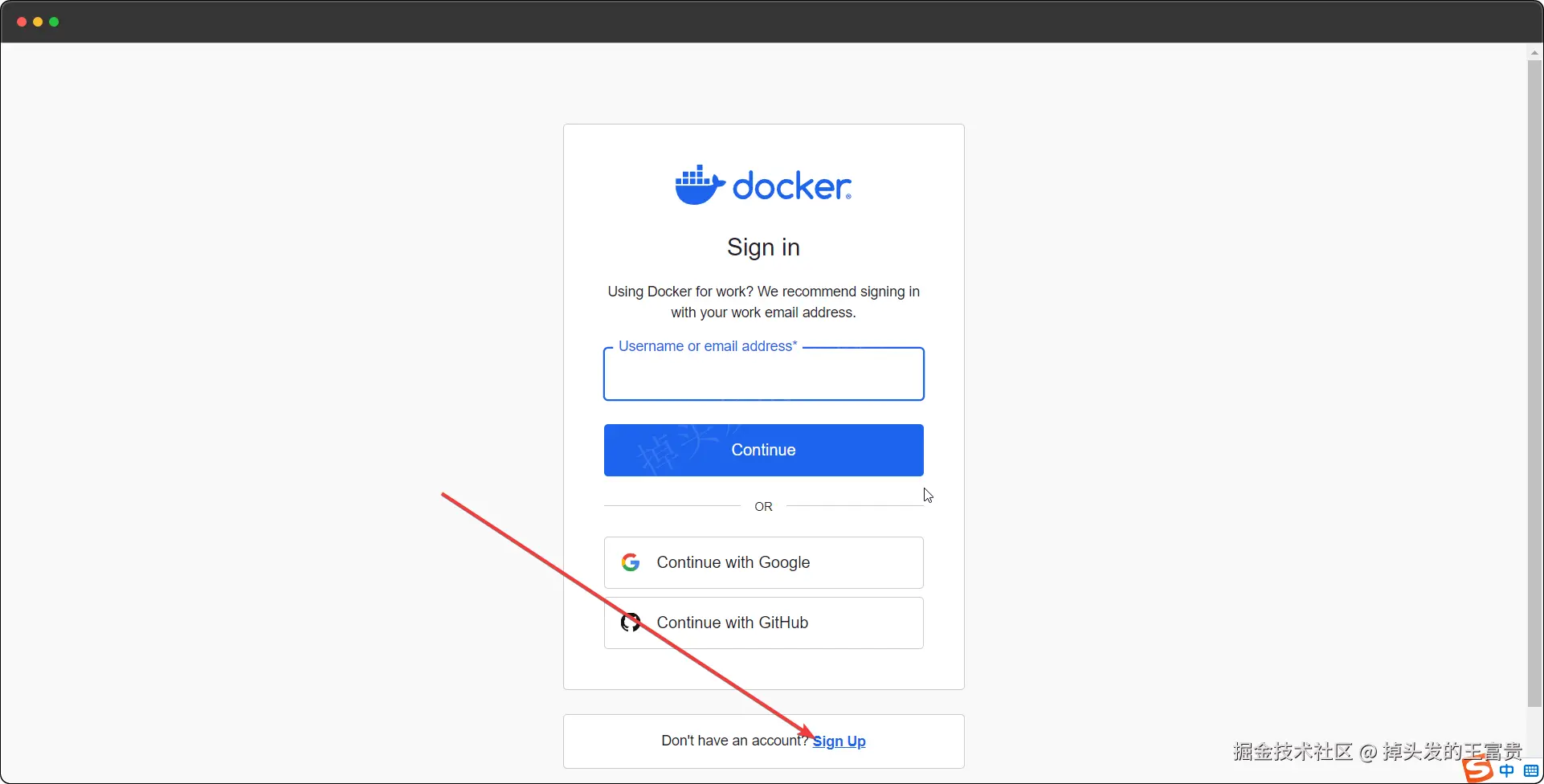Click the scrollbar up arrow
This screenshot has width=1544, height=784.
[x=1534, y=52]
